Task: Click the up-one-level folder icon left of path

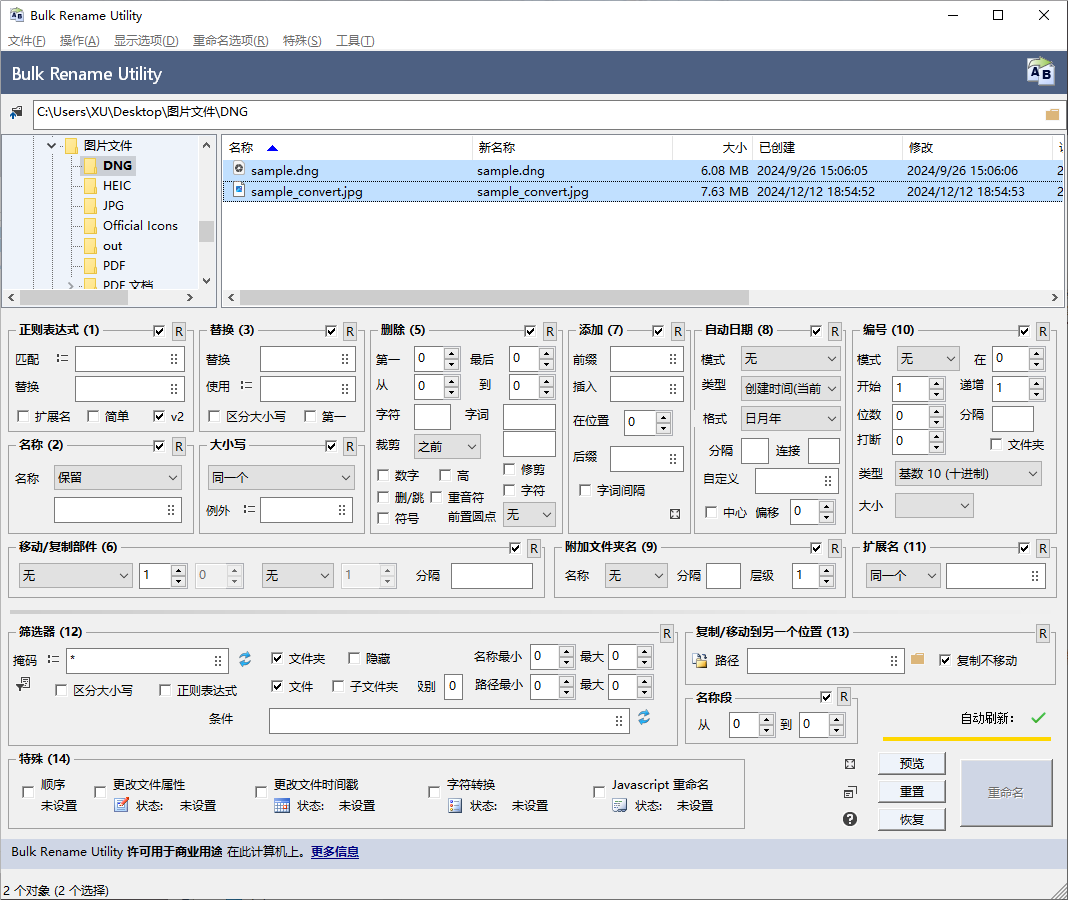Action: point(15,113)
